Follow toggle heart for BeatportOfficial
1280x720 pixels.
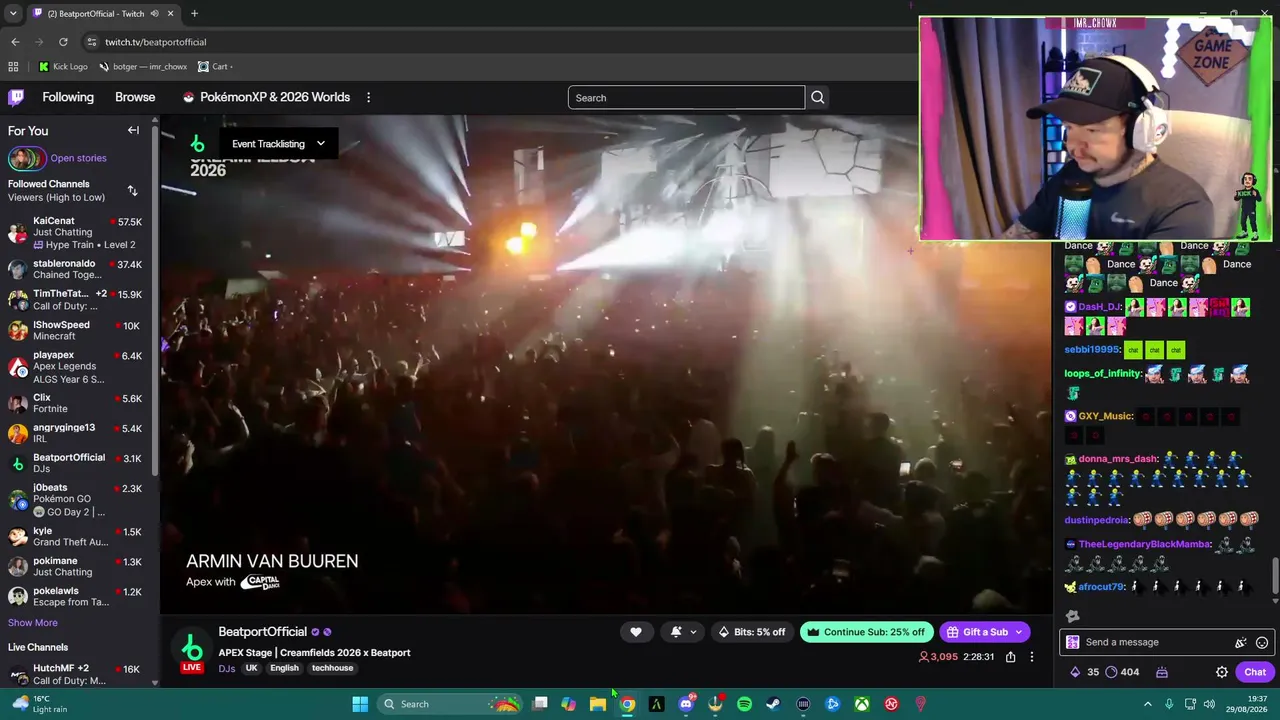point(636,632)
